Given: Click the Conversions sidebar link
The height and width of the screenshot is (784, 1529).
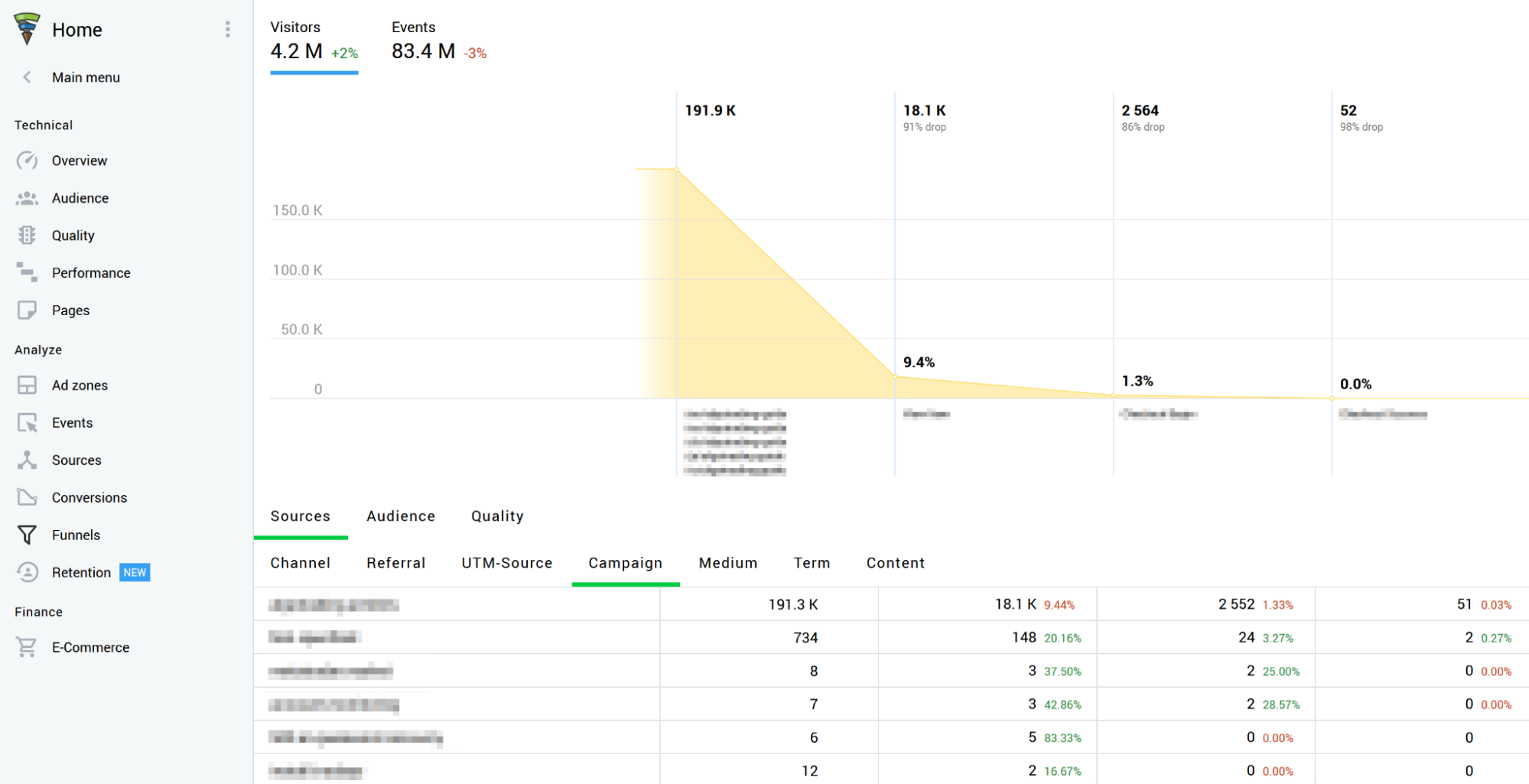Looking at the screenshot, I should click(89, 497).
